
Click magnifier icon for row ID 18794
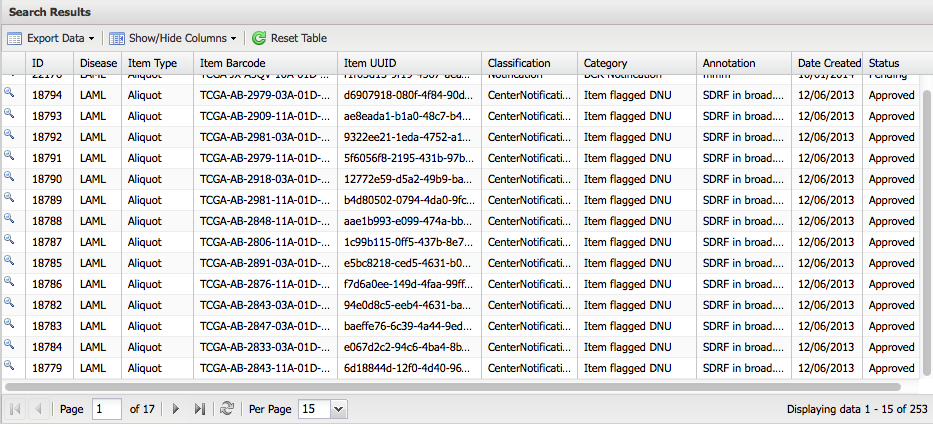9,93
